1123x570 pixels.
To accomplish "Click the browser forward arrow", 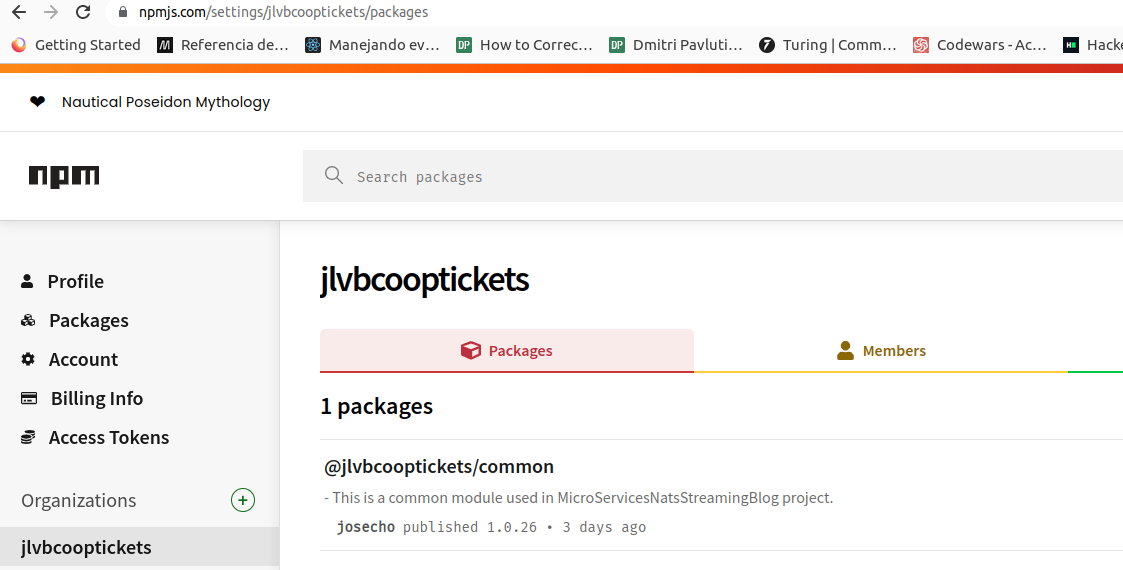I will (x=51, y=11).
